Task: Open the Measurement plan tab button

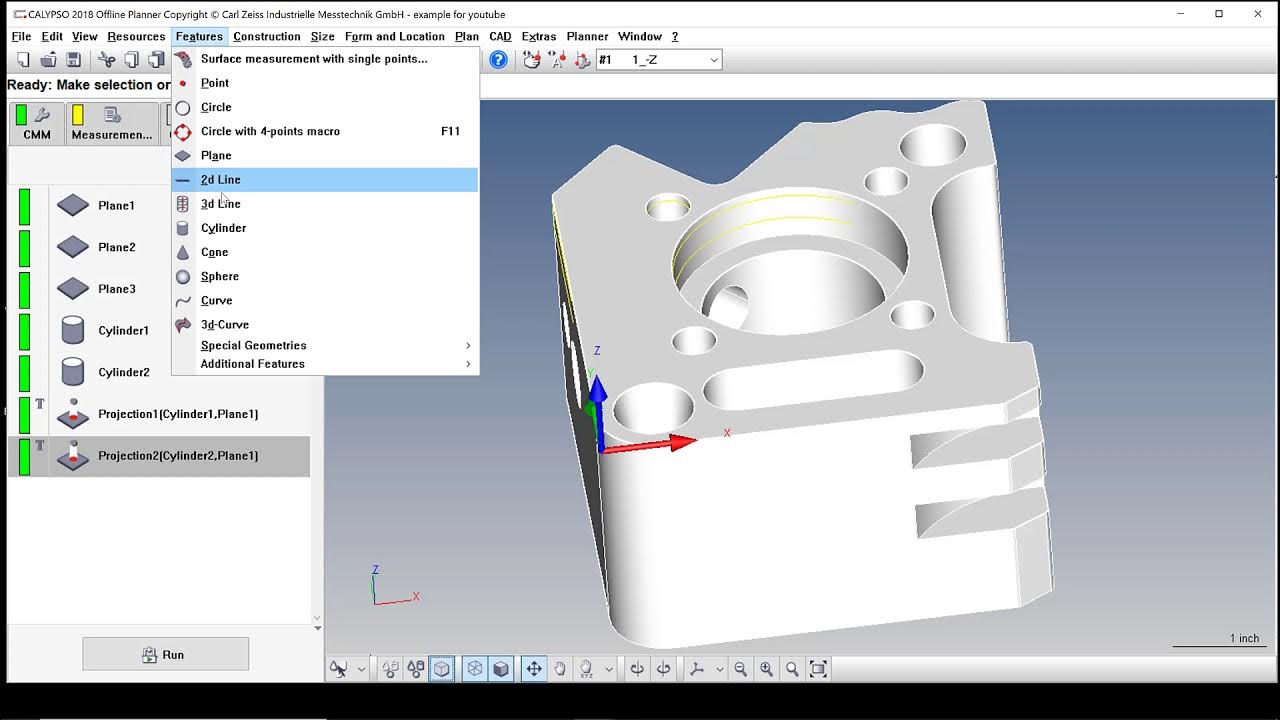Action: 112,124
